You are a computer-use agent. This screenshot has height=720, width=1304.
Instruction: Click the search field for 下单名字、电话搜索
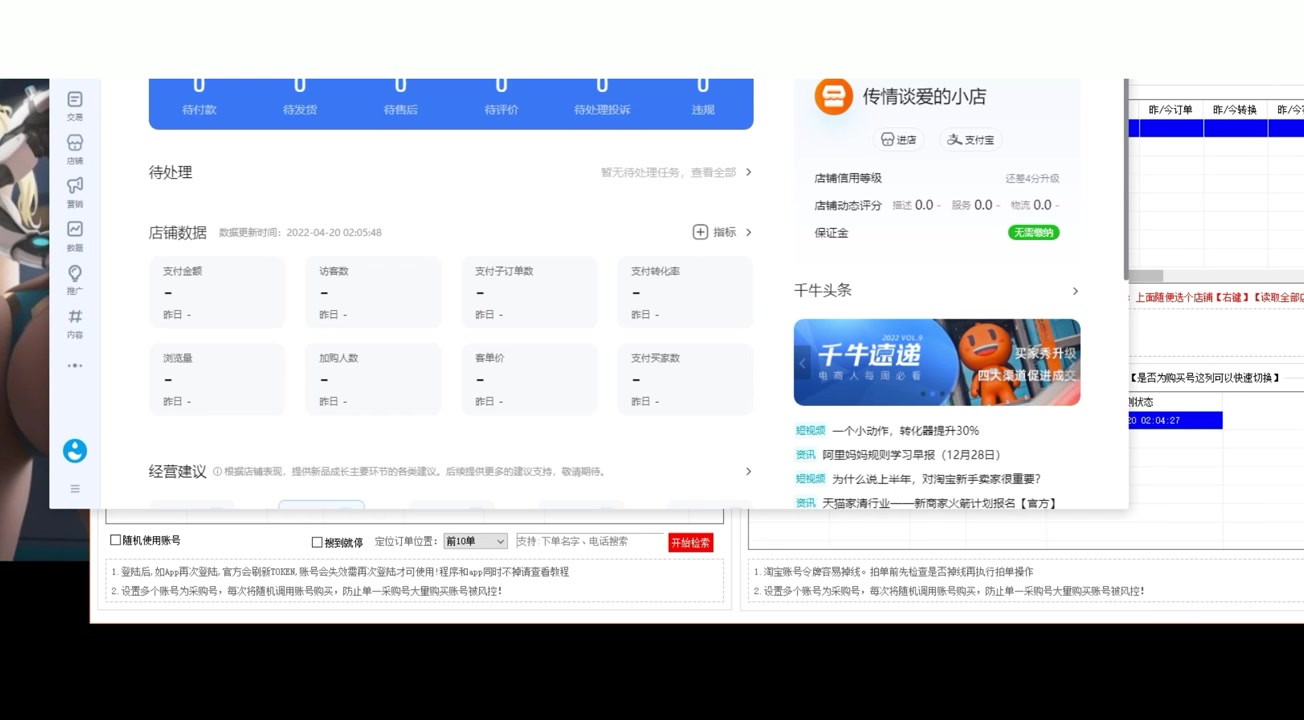coord(590,541)
